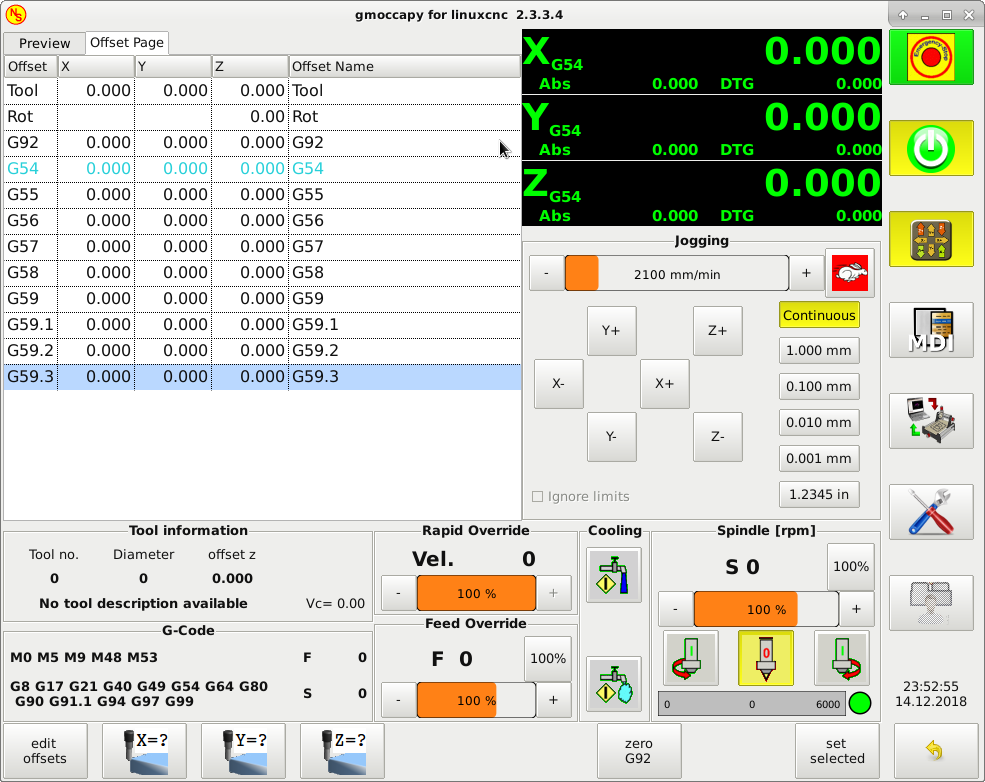Viewport: 985px width, 782px height.
Task: Select 0.001 mm jog increment
Action: tap(819, 459)
